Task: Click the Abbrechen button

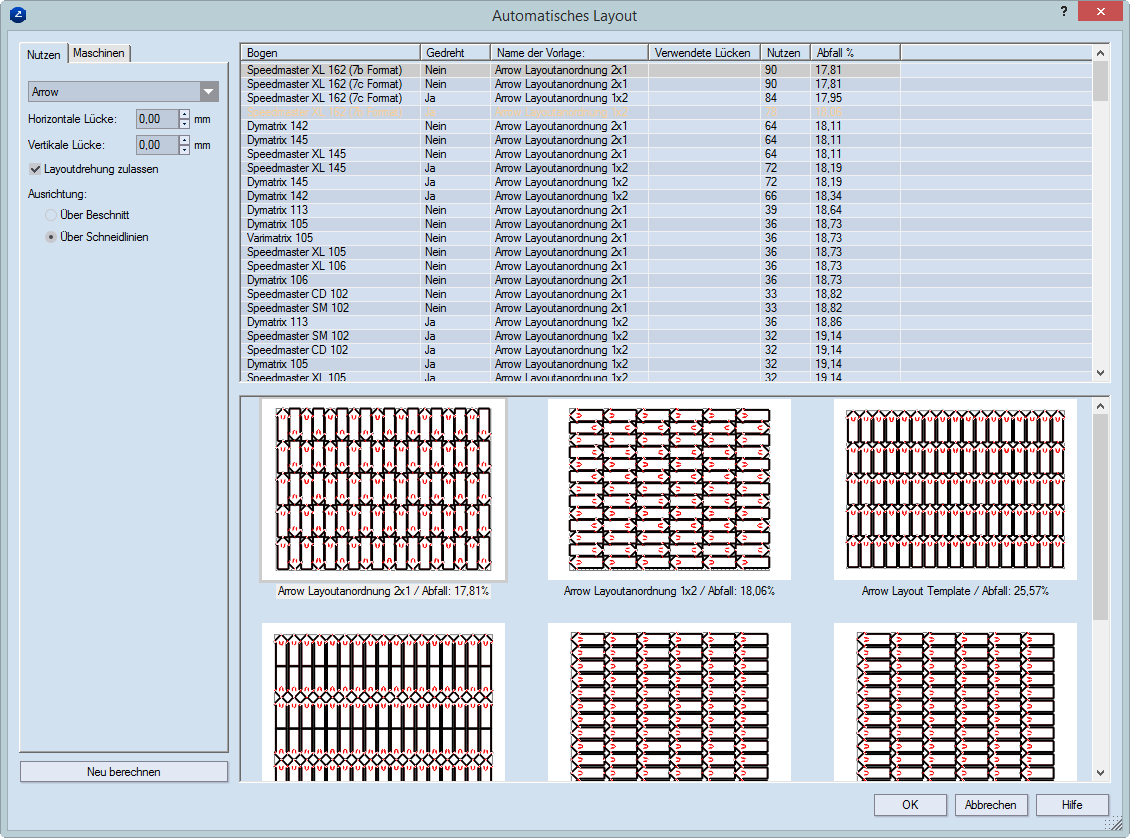Action: [x=991, y=805]
